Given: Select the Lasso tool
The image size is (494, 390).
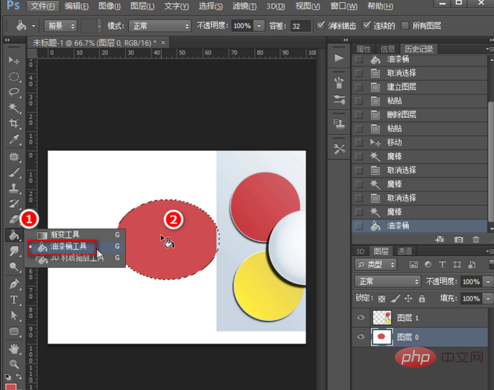Looking at the screenshot, I should pos(14,92).
